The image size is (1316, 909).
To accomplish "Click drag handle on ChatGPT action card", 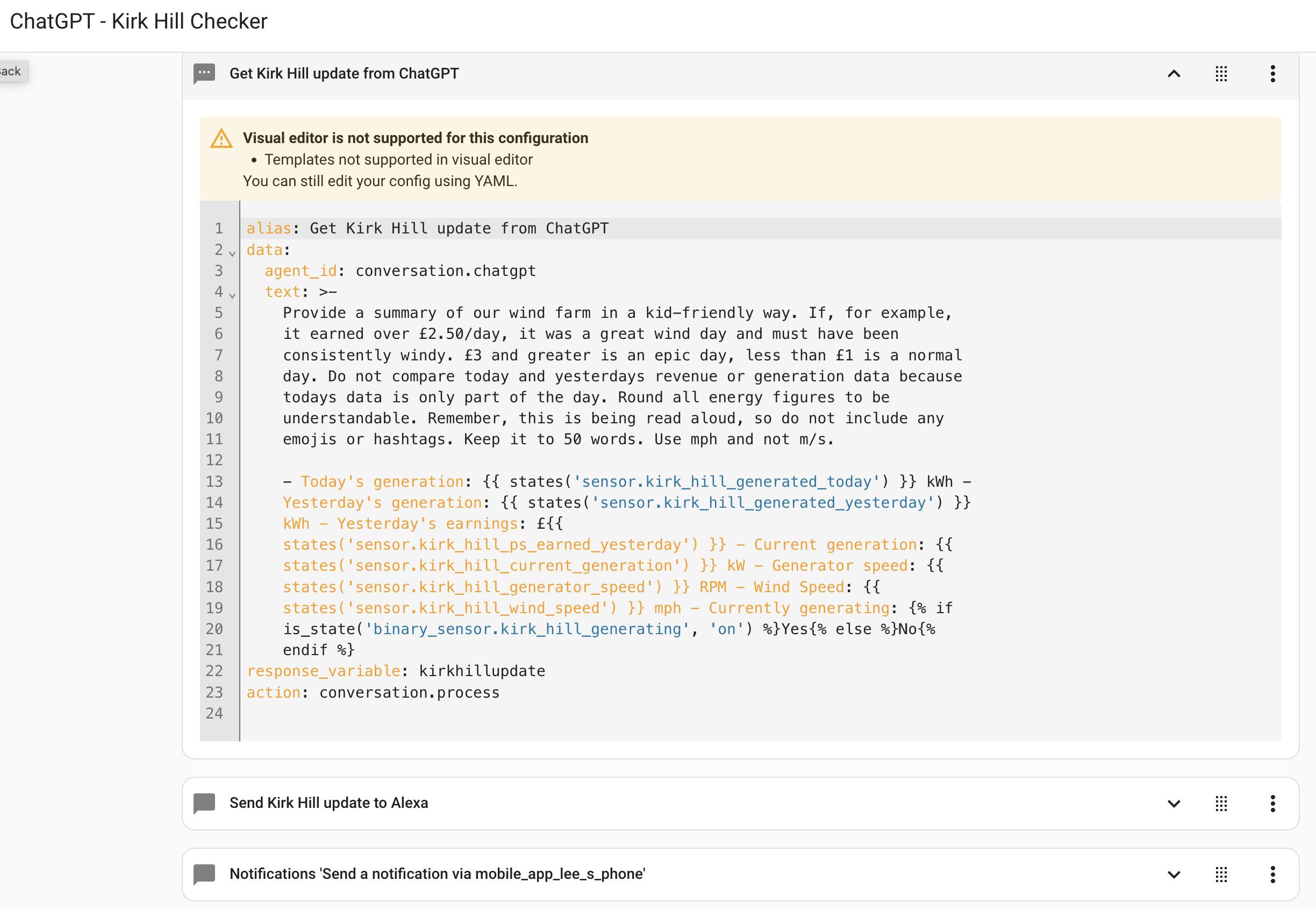I will 1221,74.
